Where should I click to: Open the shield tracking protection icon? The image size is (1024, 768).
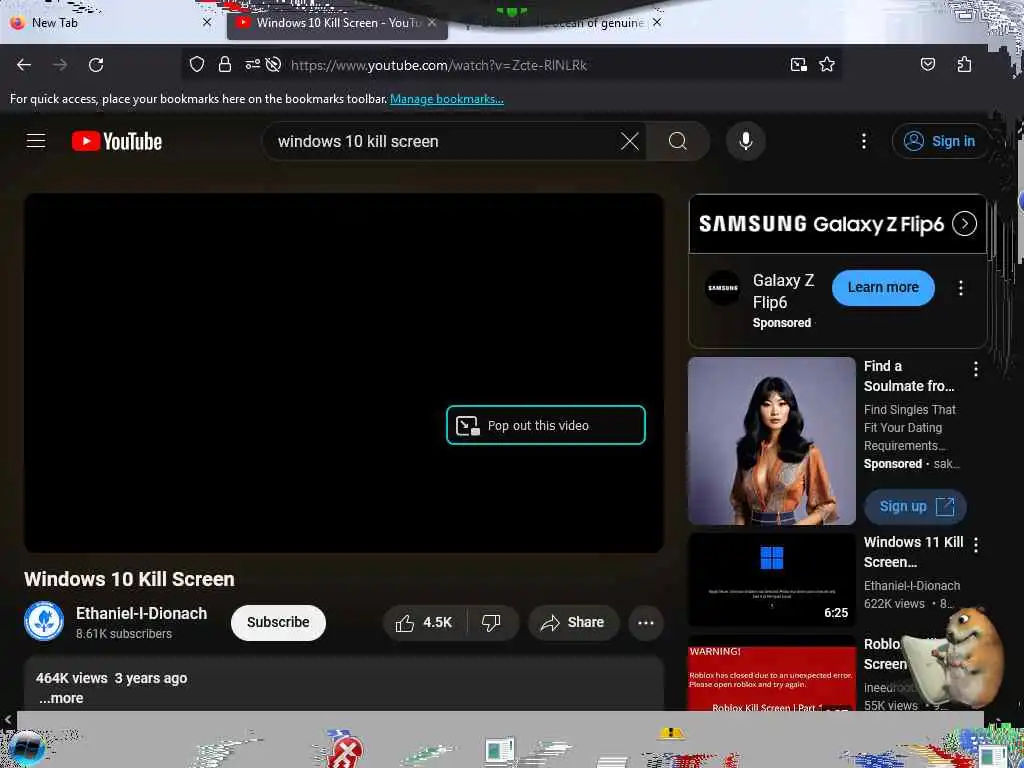click(x=197, y=65)
